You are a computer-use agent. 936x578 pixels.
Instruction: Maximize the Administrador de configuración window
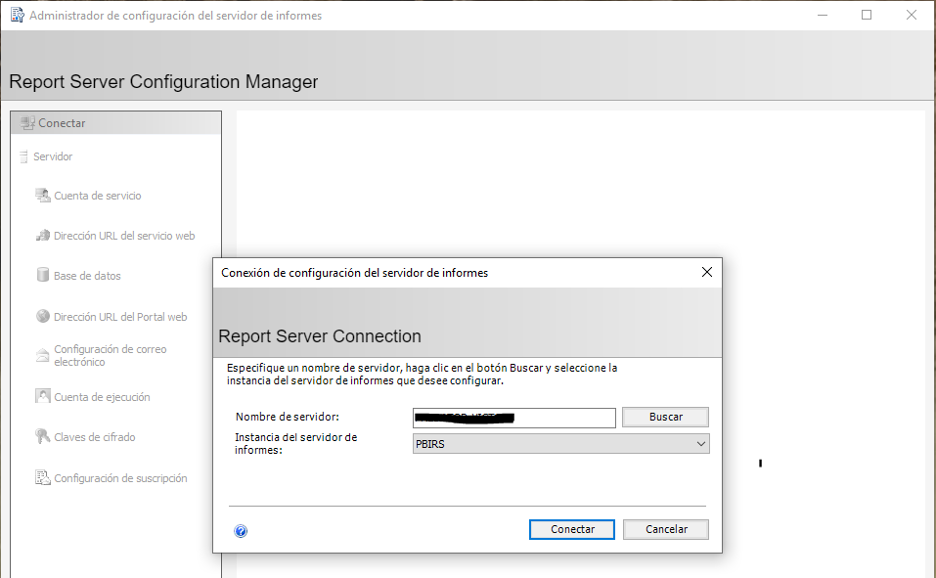click(866, 15)
